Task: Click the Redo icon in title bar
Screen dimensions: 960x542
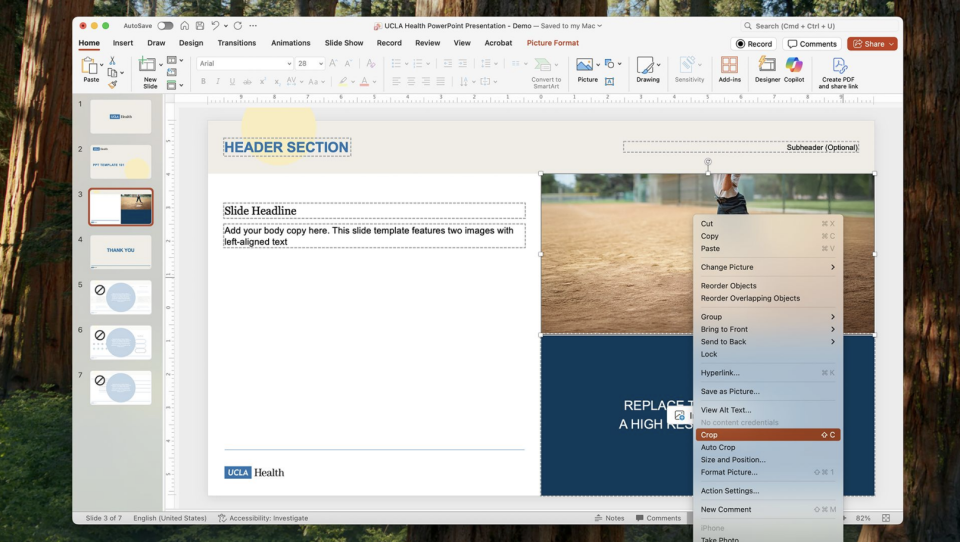Action: 238,26
